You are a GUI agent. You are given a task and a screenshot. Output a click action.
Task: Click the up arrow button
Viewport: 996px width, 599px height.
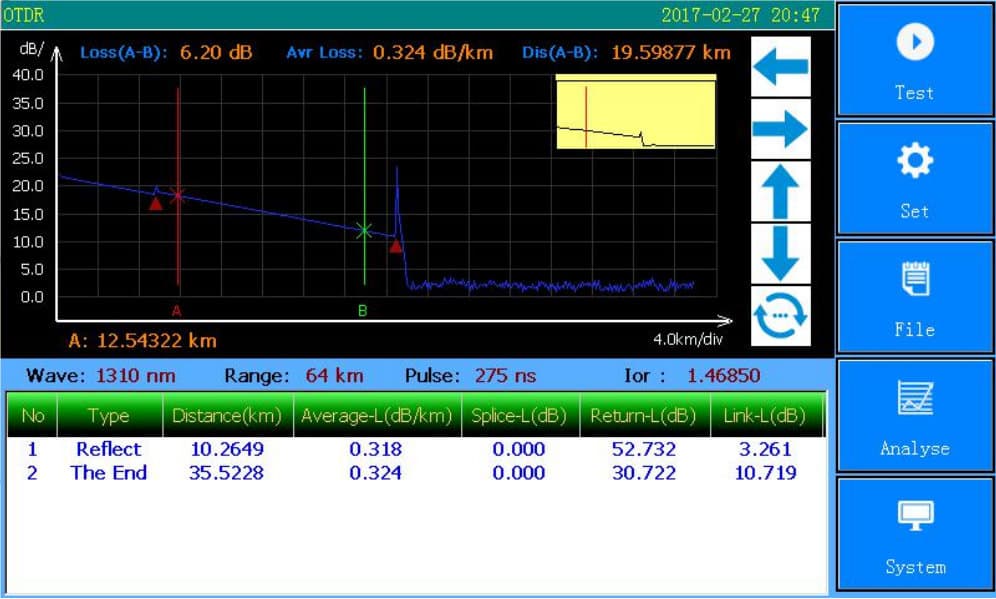click(781, 191)
